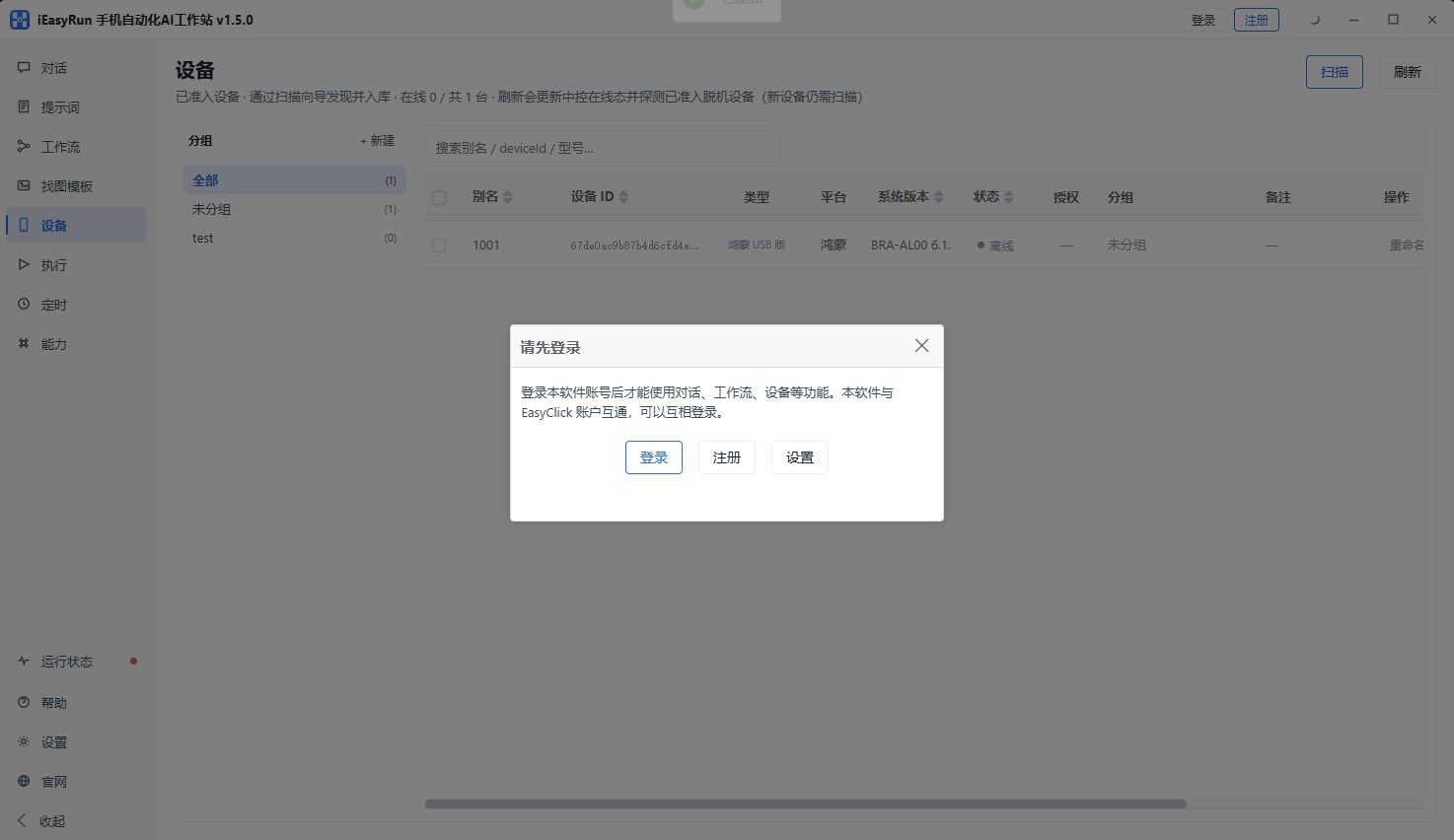Sort the 系统版本 column
The height and width of the screenshot is (840, 1454).
pyautogui.click(x=939, y=197)
